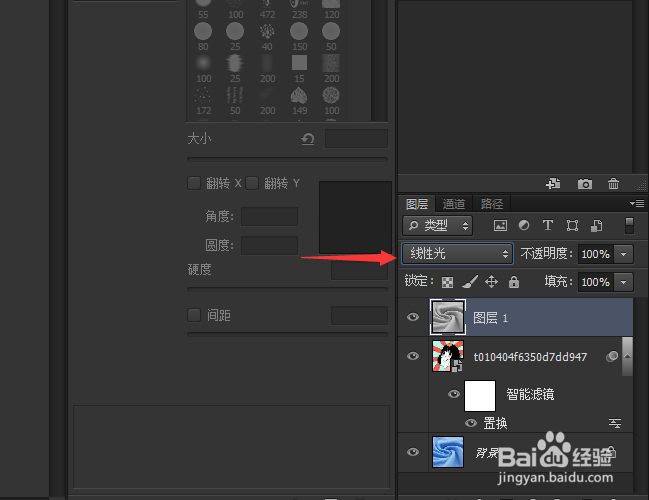Image resolution: width=649 pixels, height=500 pixels.
Task: Click the 填充 100% value field
Action: (x=596, y=282)
